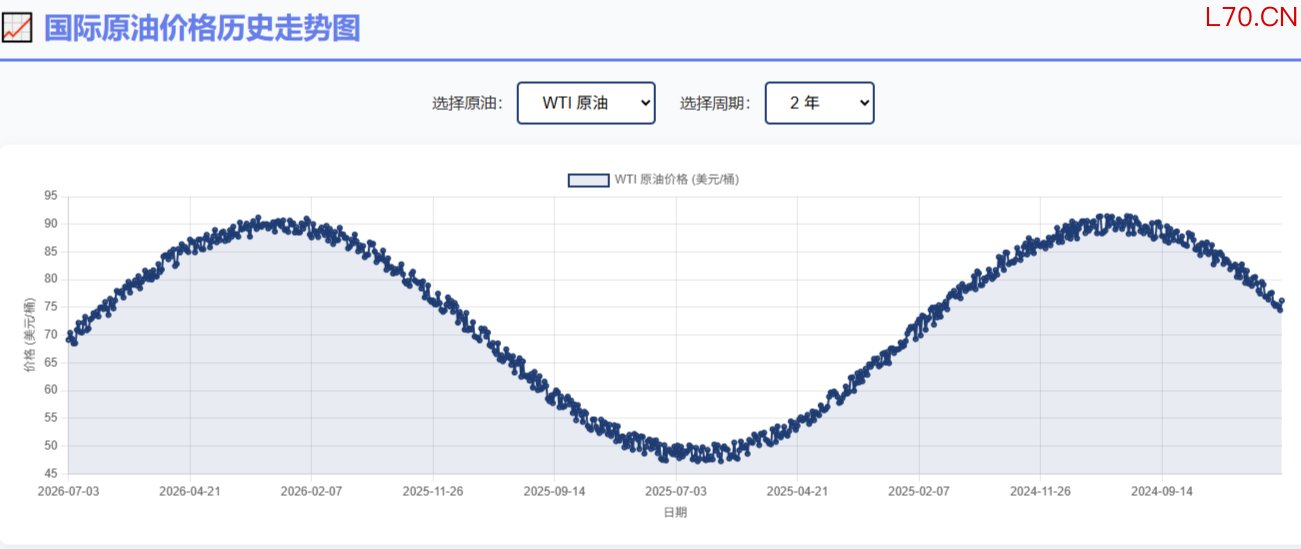This screenshot has width=1301, height=549.
Task: Click the y-axis value 50
Action: pyautogui.click(x=51, y=445)
